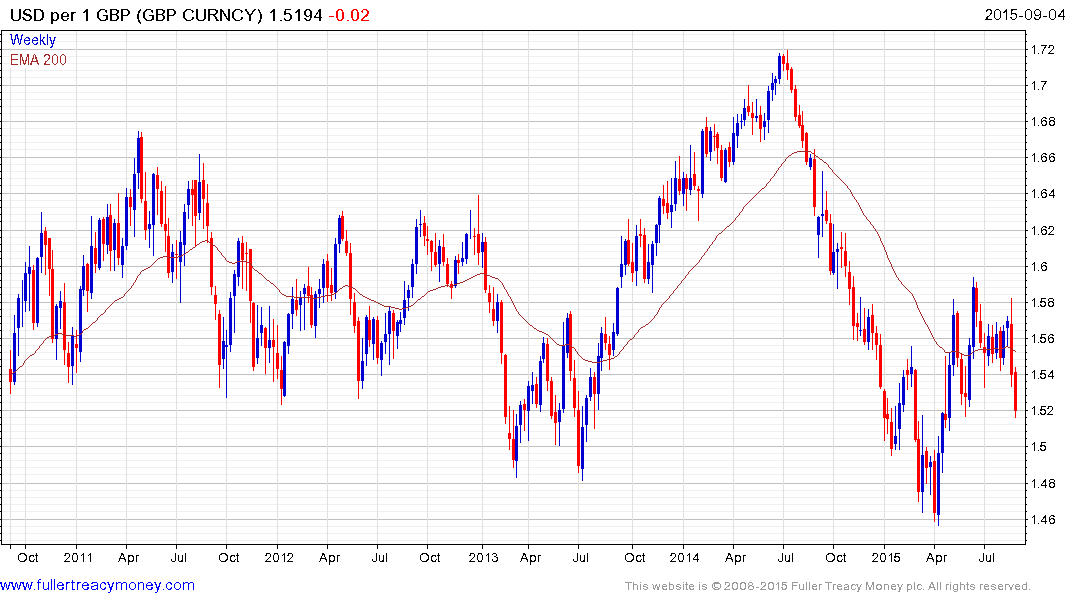Click the 2014 label on the time axis

tap(684, 557)
